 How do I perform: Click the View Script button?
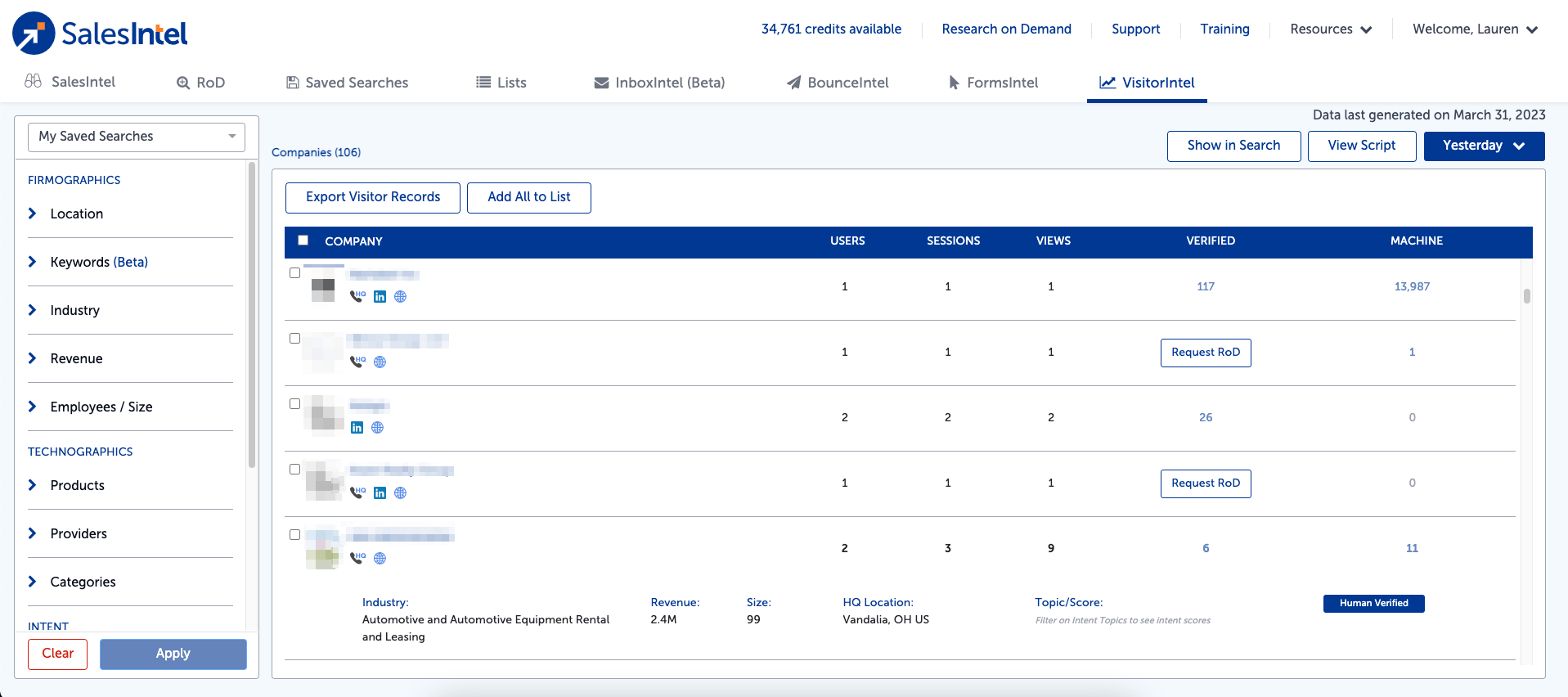click(1362, 146)
